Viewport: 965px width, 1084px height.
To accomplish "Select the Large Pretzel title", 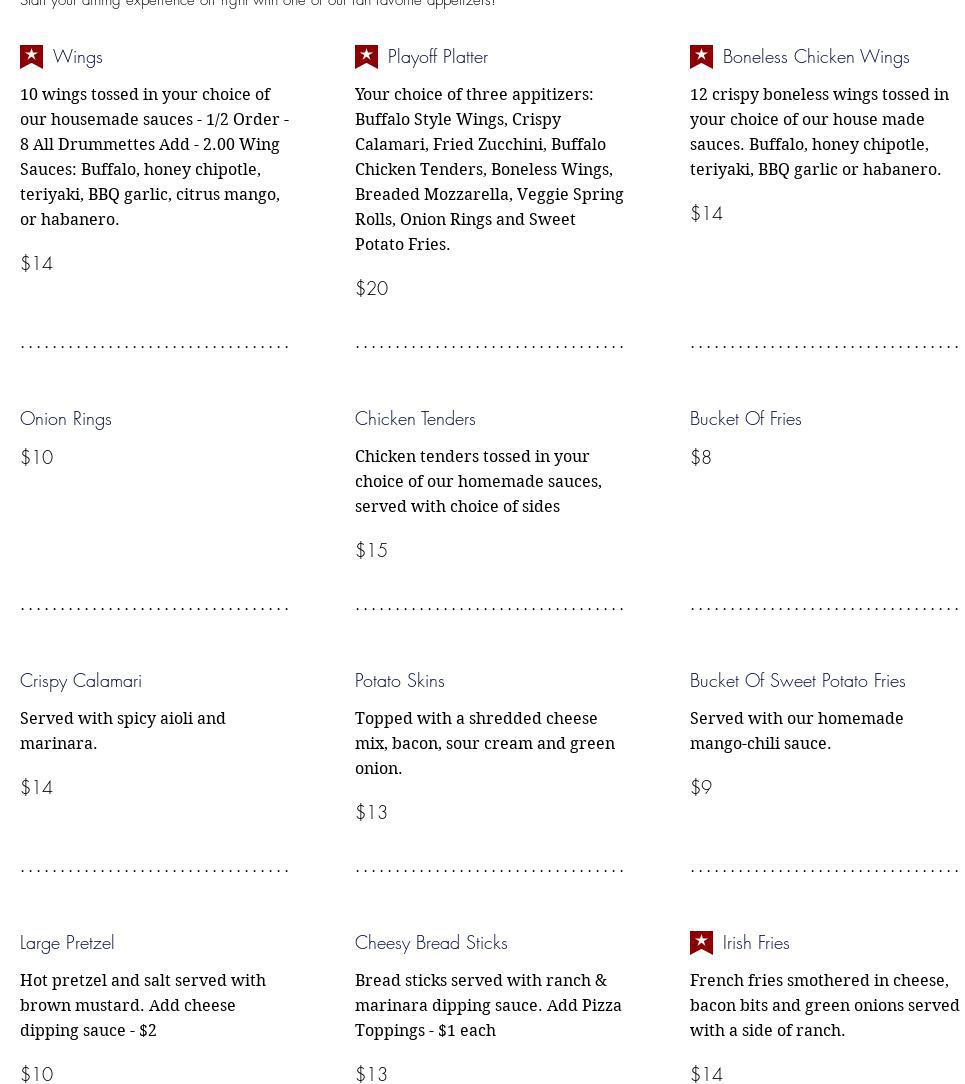I will (67, 943).
